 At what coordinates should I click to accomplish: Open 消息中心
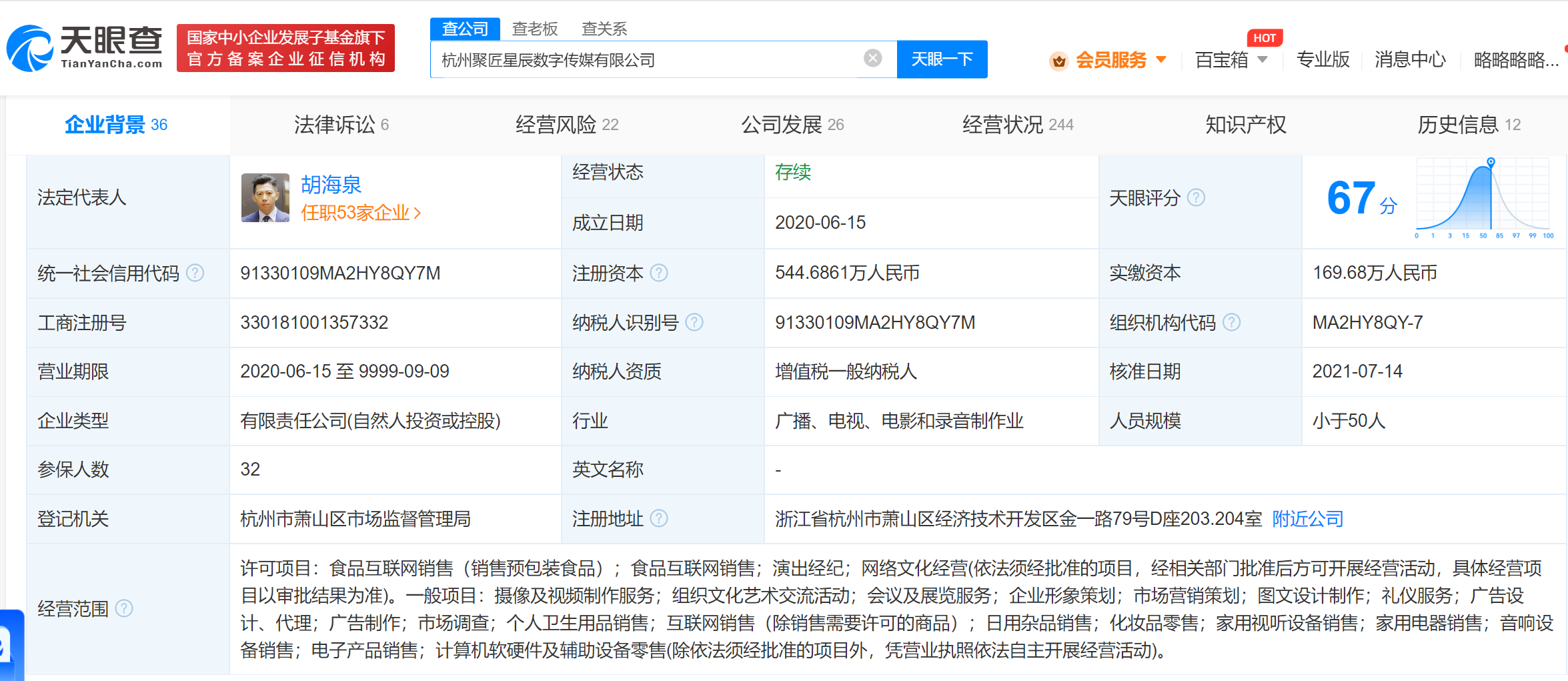[x=1410, y=59]
